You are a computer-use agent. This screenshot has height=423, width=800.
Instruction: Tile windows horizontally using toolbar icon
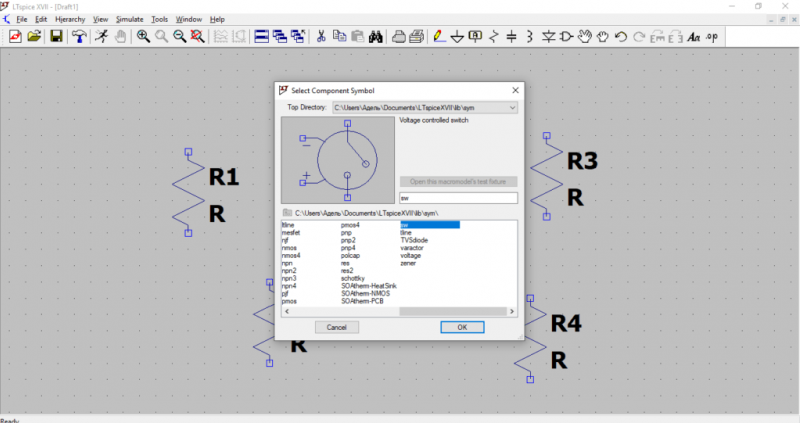click(x=262, y=36)
